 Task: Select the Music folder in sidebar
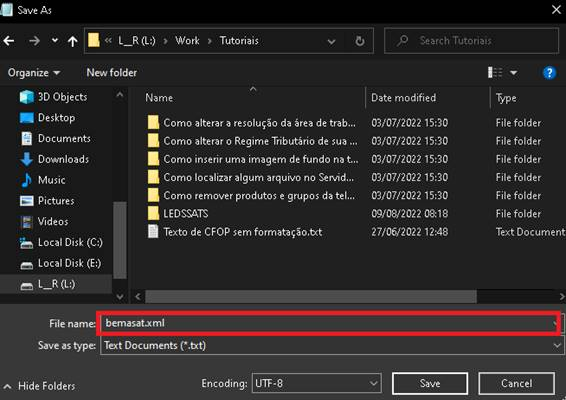(43, 180)
